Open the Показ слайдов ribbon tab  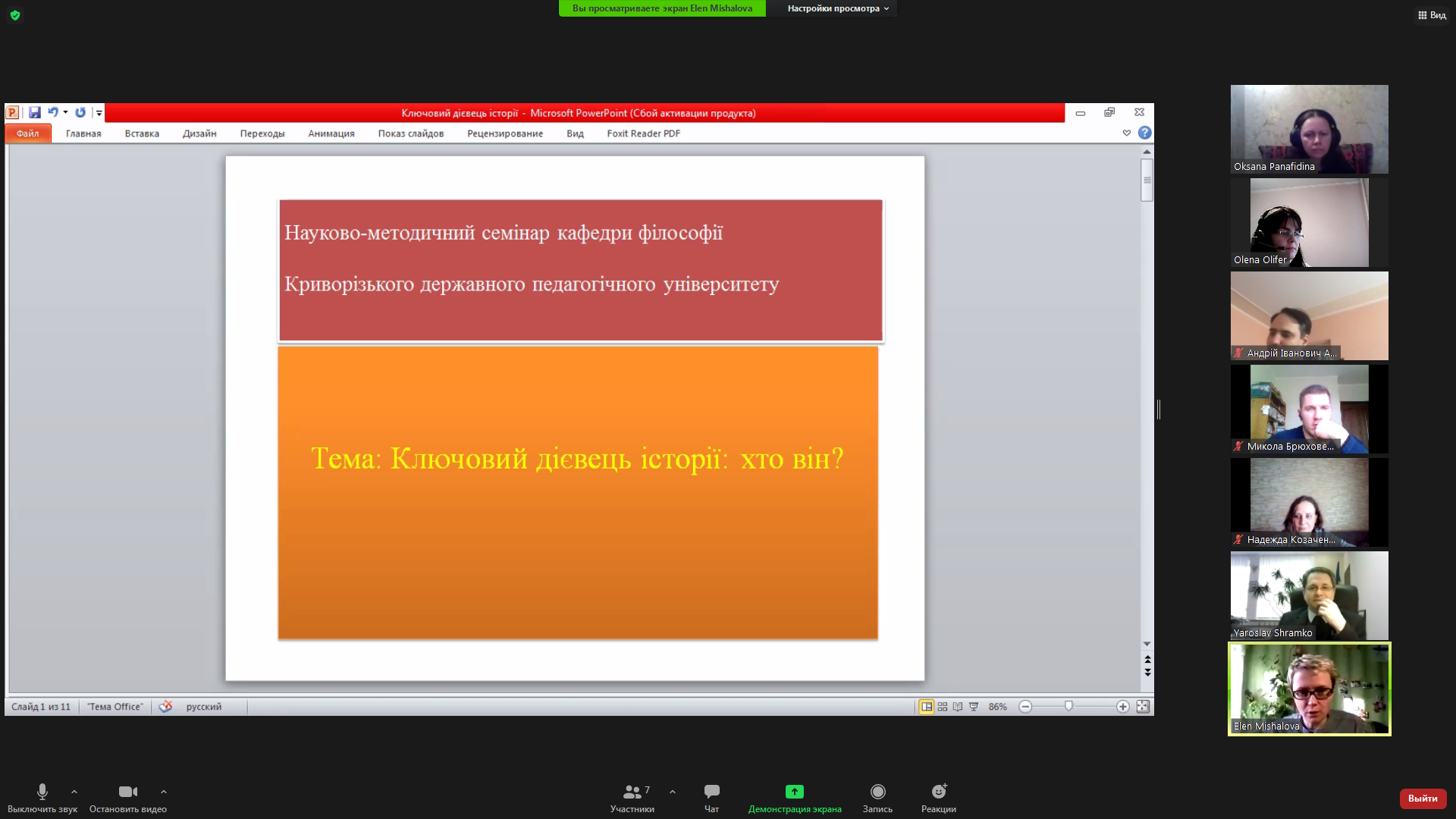tap(411, 133)
